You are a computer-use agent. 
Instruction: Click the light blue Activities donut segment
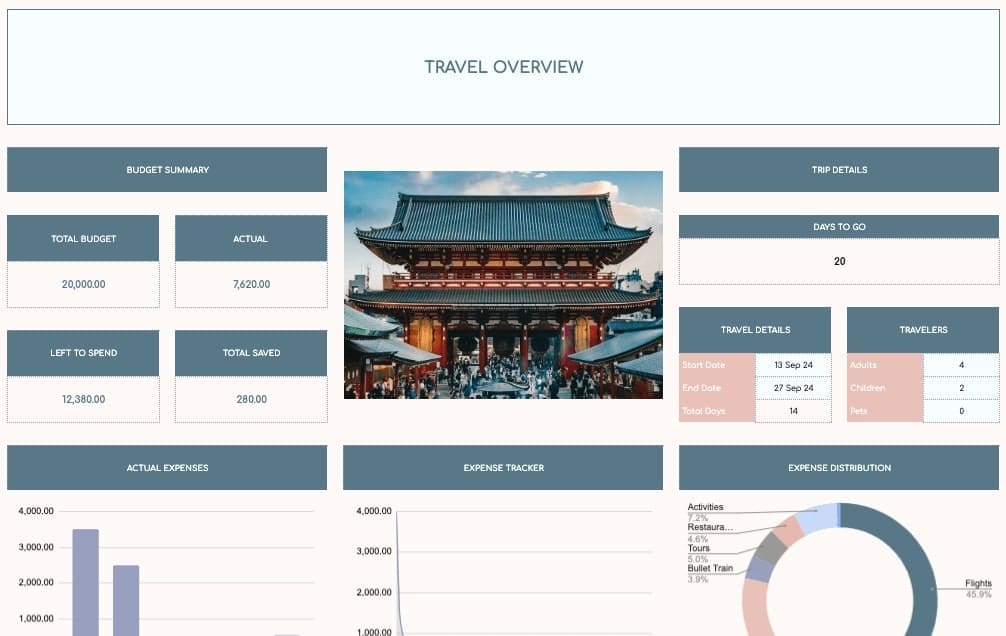tap(817, 517)
